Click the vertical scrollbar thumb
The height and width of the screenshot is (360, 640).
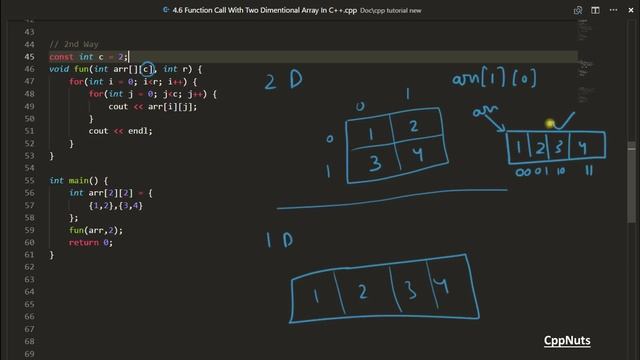coord(631,182)
